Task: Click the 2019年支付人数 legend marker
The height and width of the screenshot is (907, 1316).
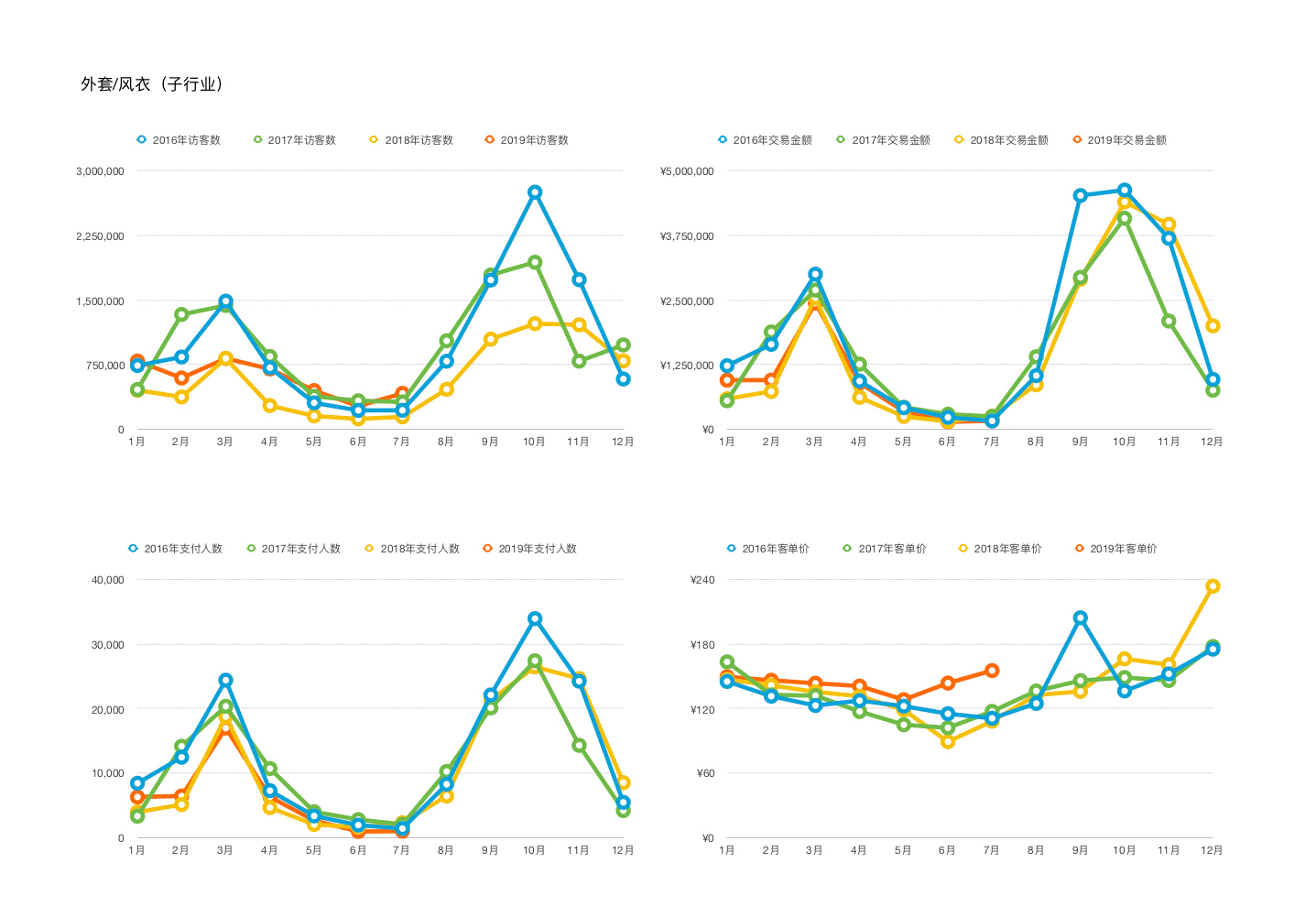Action: (x=487, y=549)
